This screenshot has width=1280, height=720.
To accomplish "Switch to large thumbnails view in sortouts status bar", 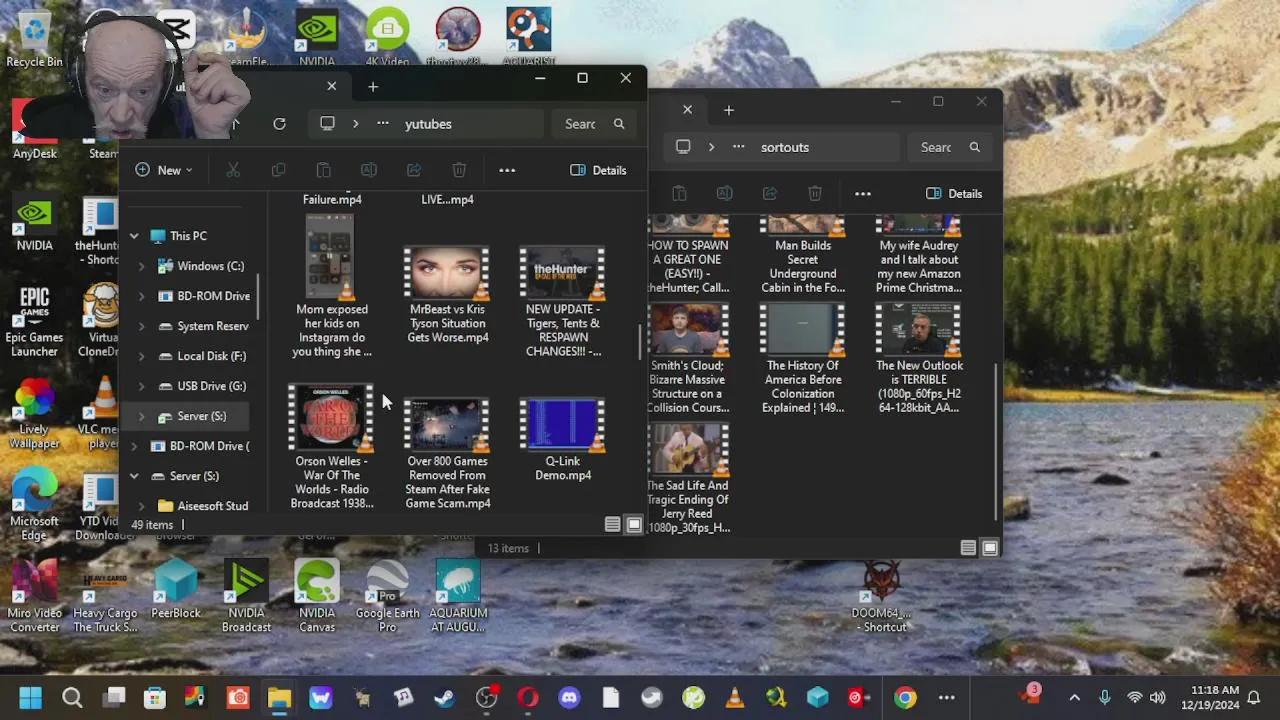I will [990, 548].
